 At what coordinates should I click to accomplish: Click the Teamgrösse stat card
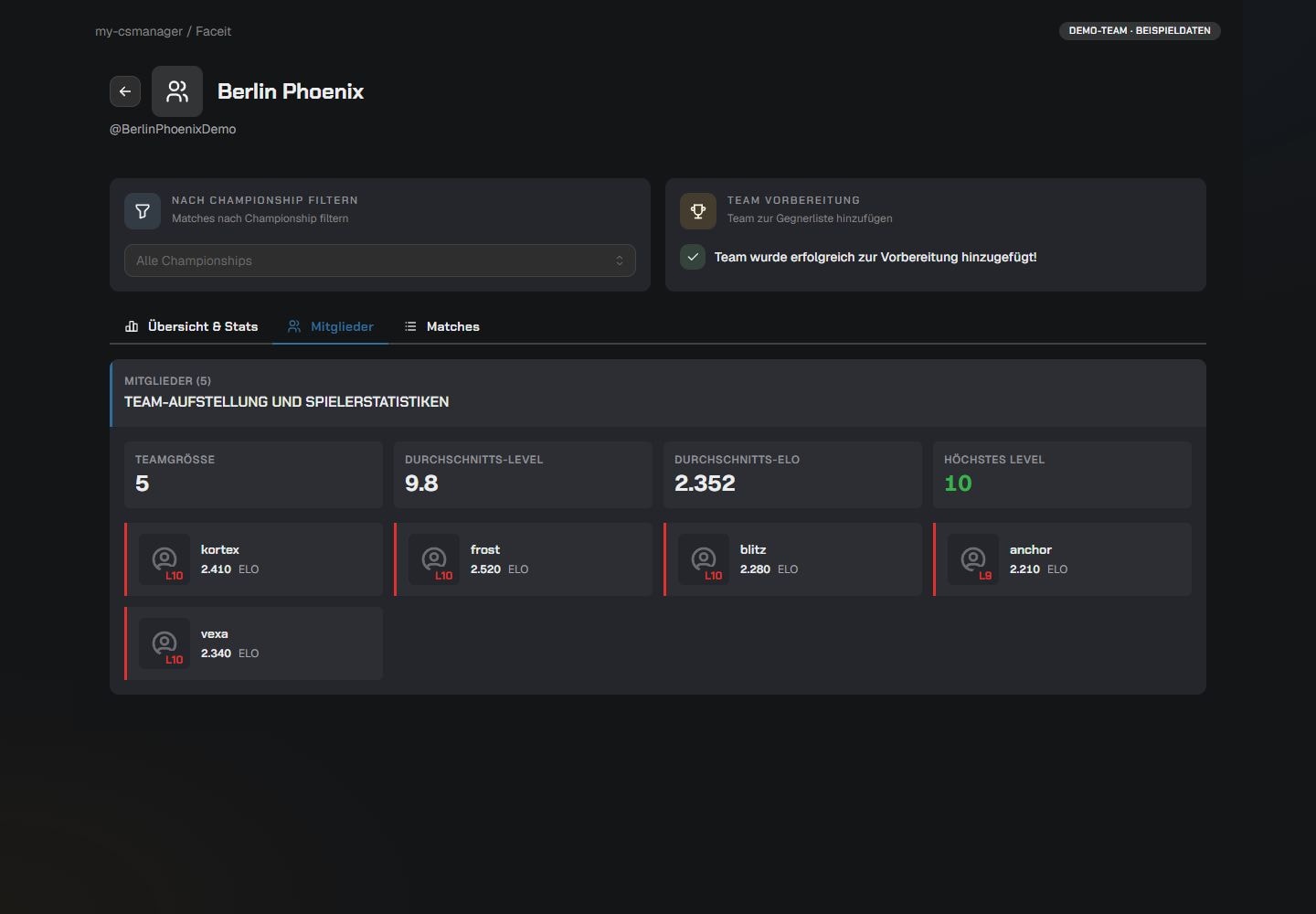pos(253,474)
